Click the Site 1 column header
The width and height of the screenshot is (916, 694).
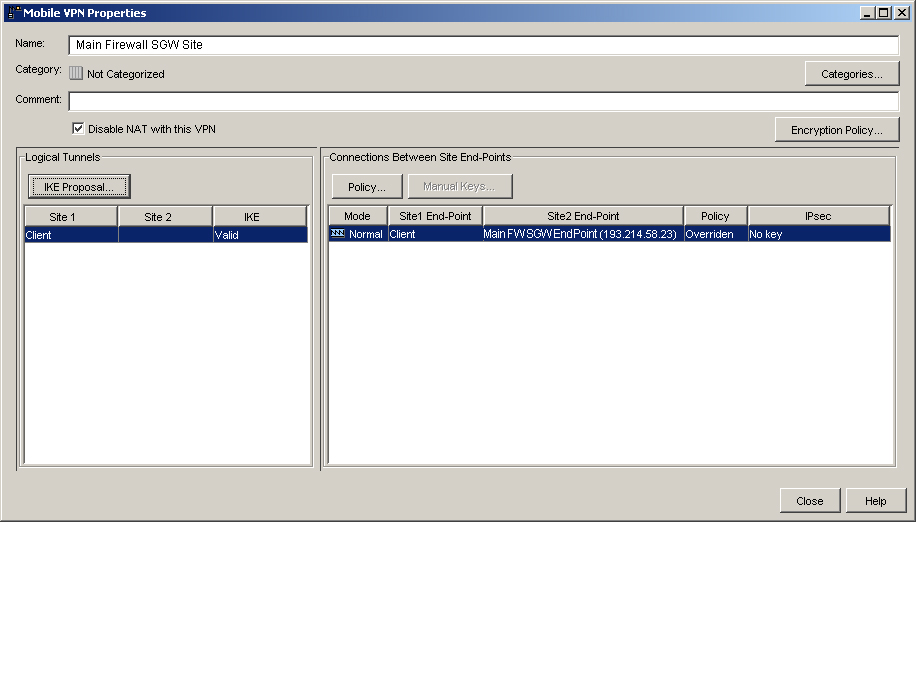tap(71, 217)
